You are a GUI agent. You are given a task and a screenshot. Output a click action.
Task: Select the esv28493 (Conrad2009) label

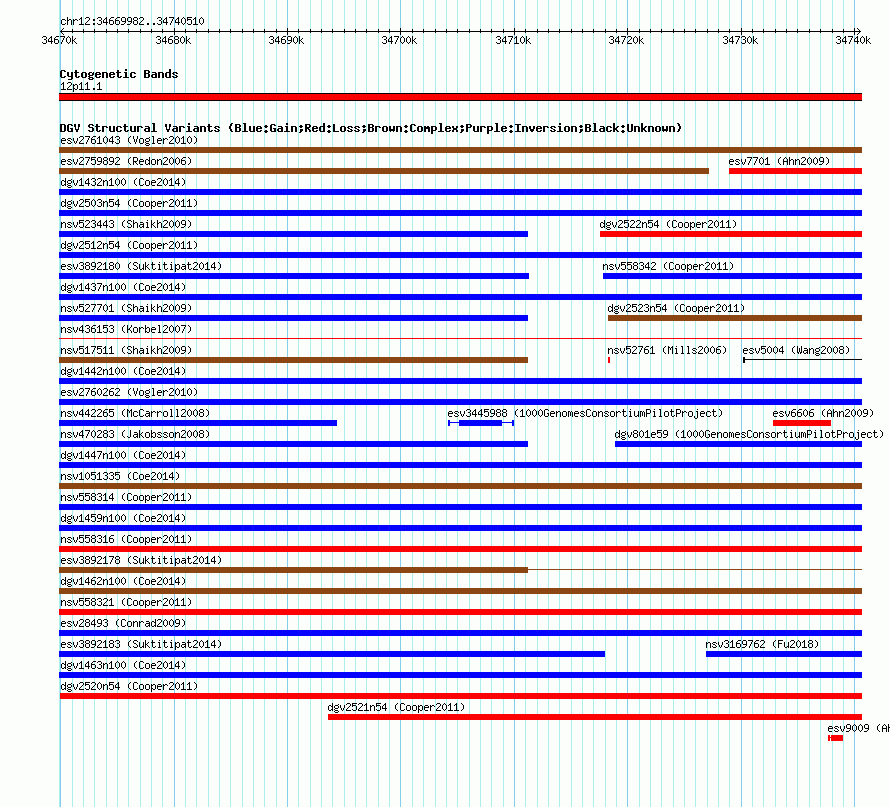123,623
